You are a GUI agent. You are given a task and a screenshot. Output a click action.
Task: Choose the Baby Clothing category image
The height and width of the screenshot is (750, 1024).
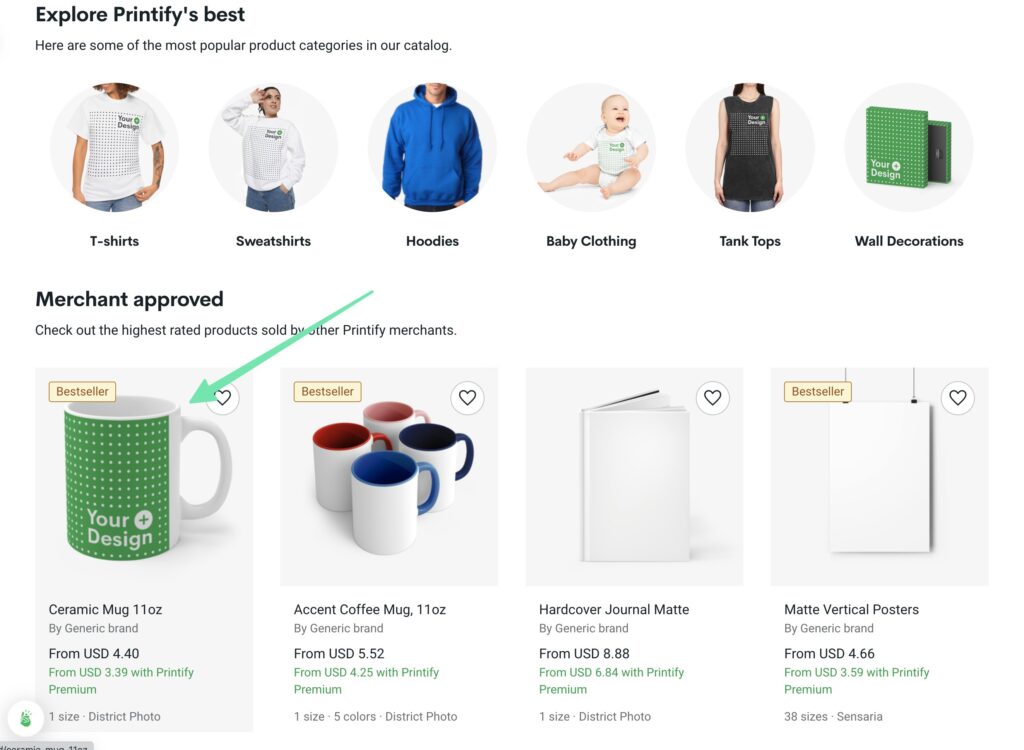tap(591, 147)
